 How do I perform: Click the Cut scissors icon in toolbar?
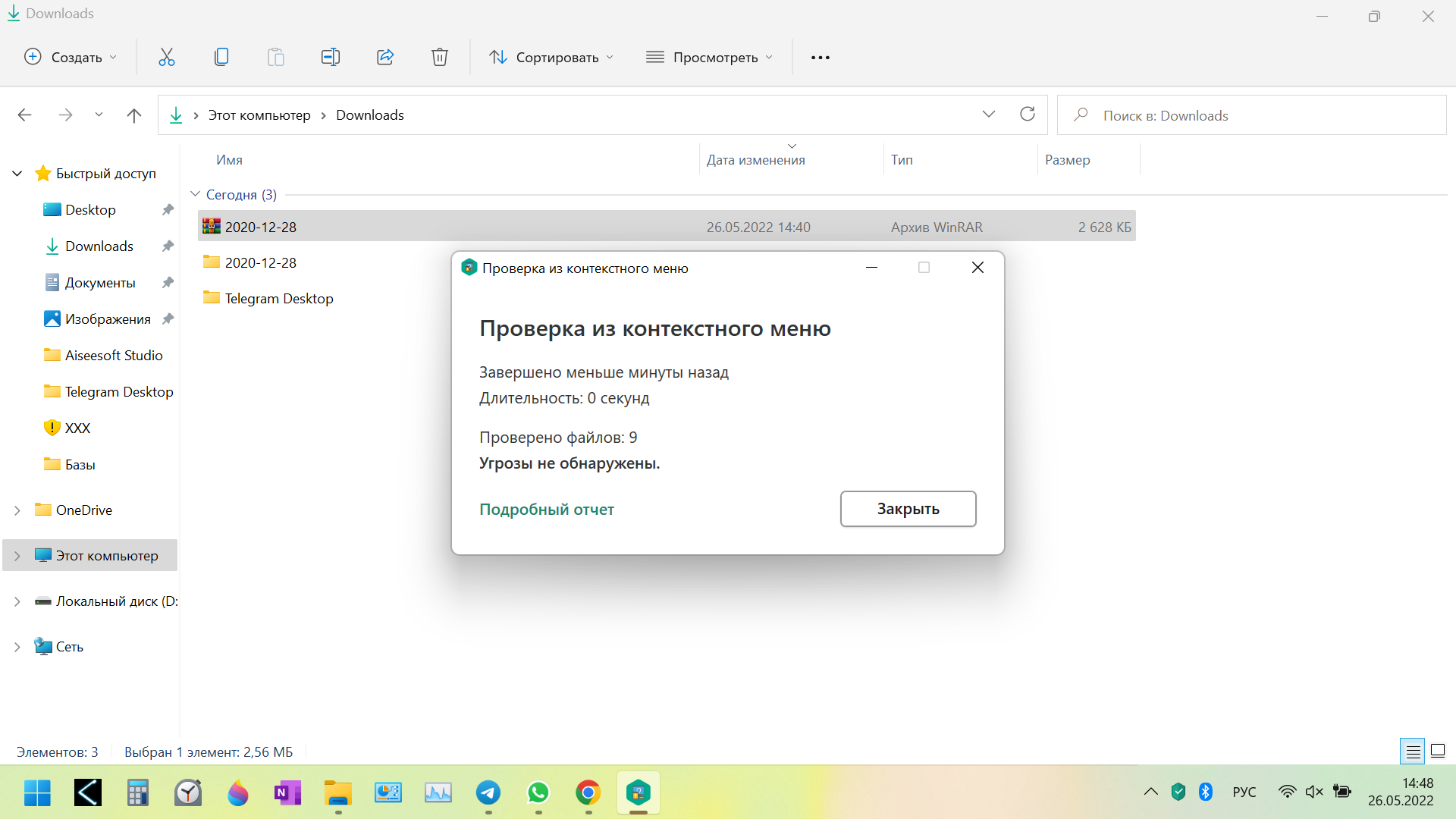167,57
